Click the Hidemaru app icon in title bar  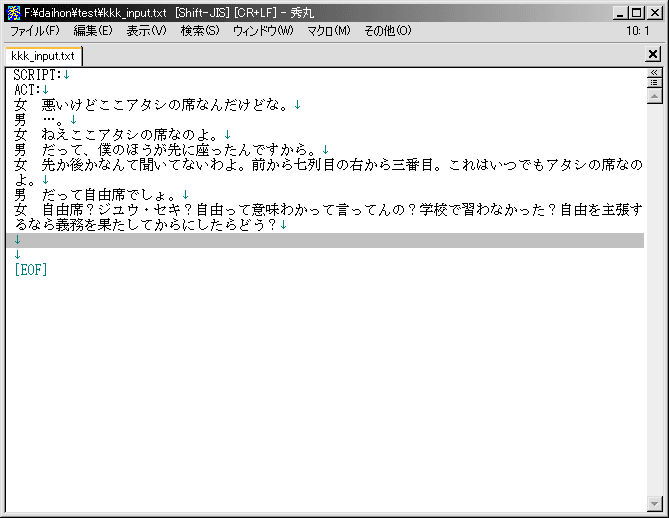tap(14, 13)
